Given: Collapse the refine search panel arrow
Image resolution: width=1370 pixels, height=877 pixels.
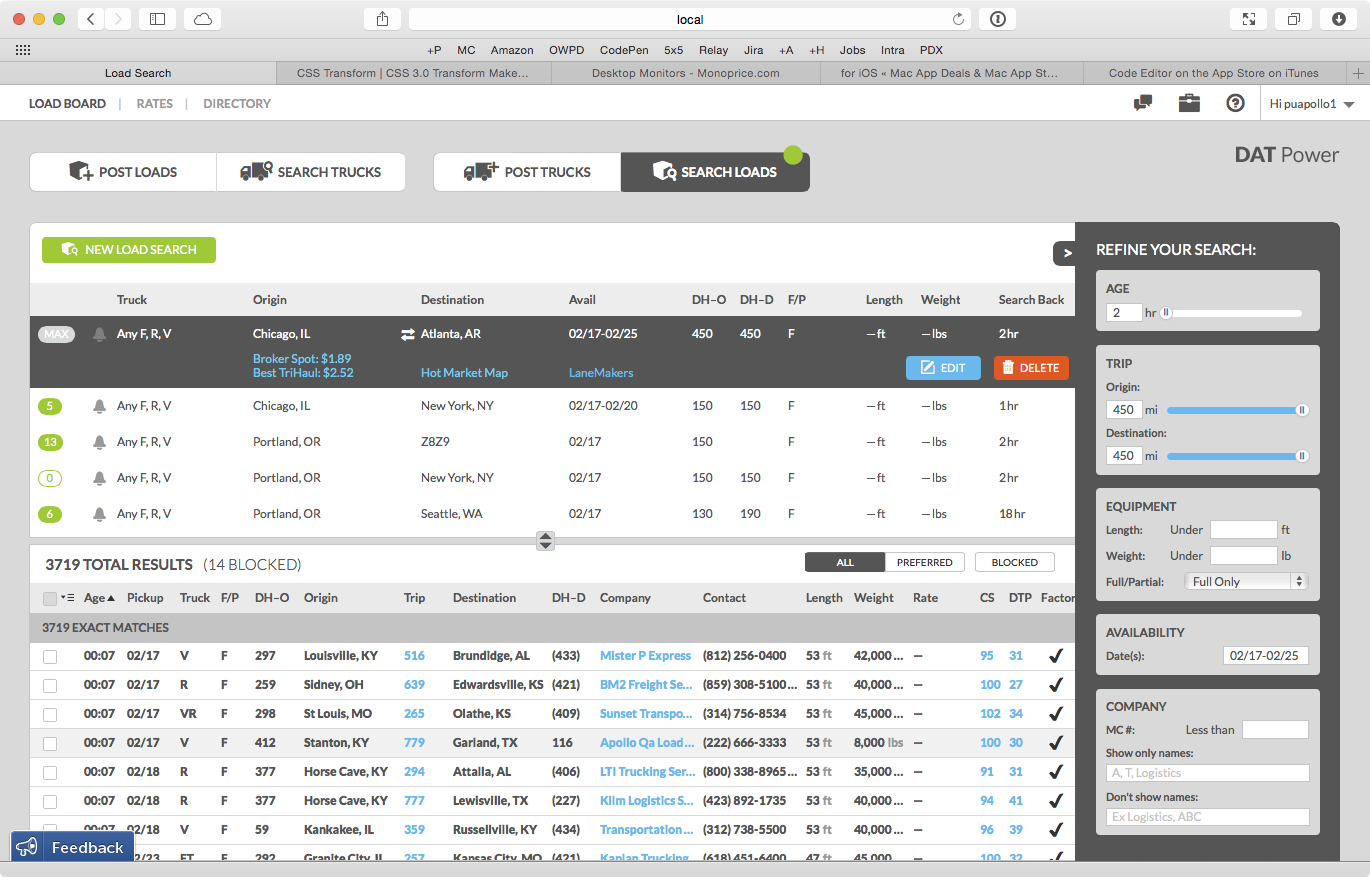Looking at the screenshot, I should tap(1066, 253).
